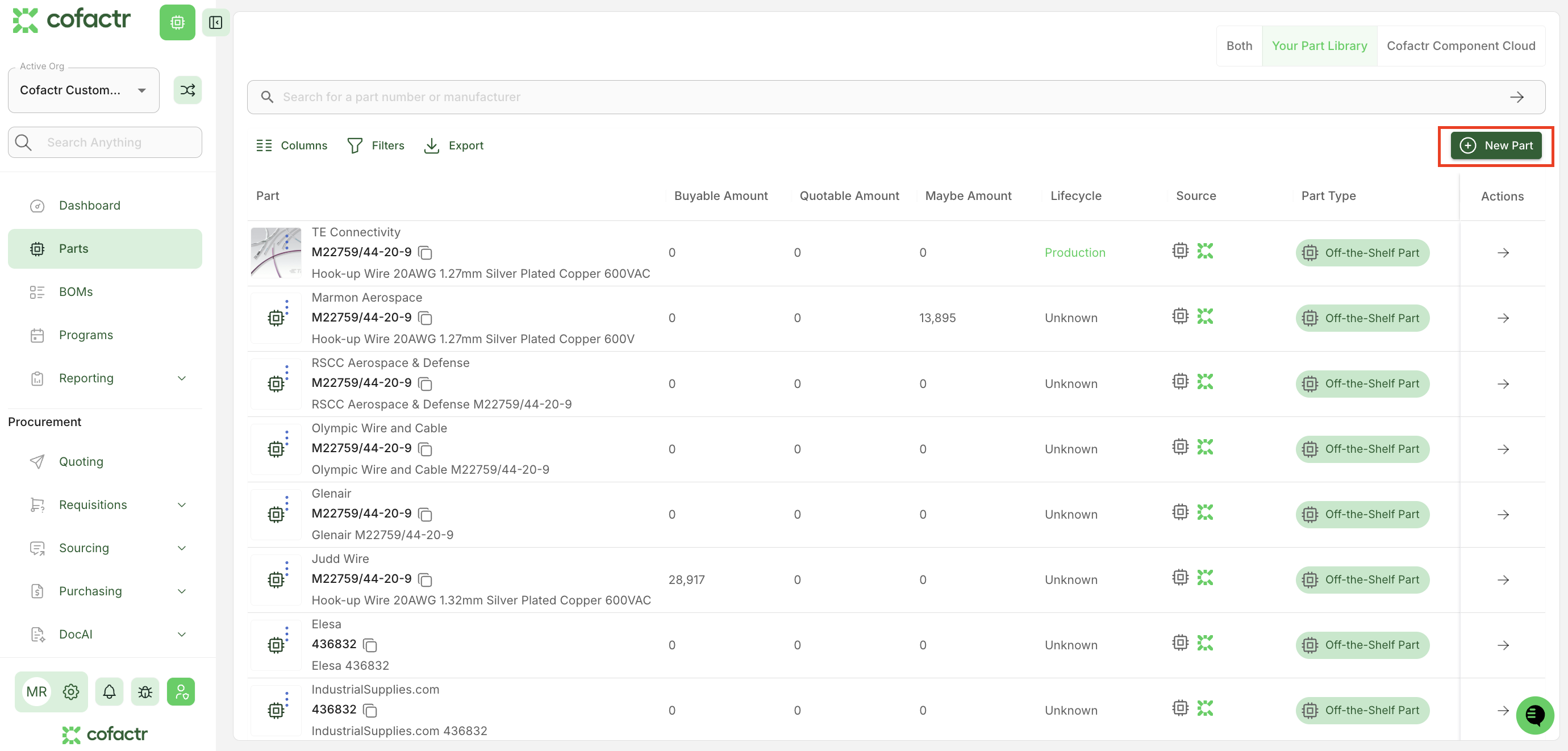
Task: Go to Dashboard in sidebar
Action: click(x=105, y=206)
